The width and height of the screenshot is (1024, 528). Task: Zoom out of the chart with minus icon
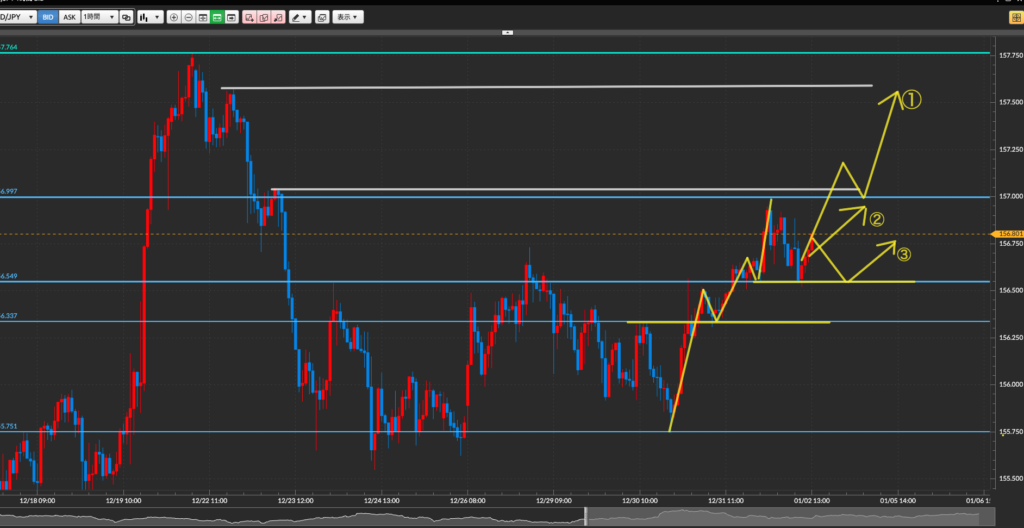(189, 17)
